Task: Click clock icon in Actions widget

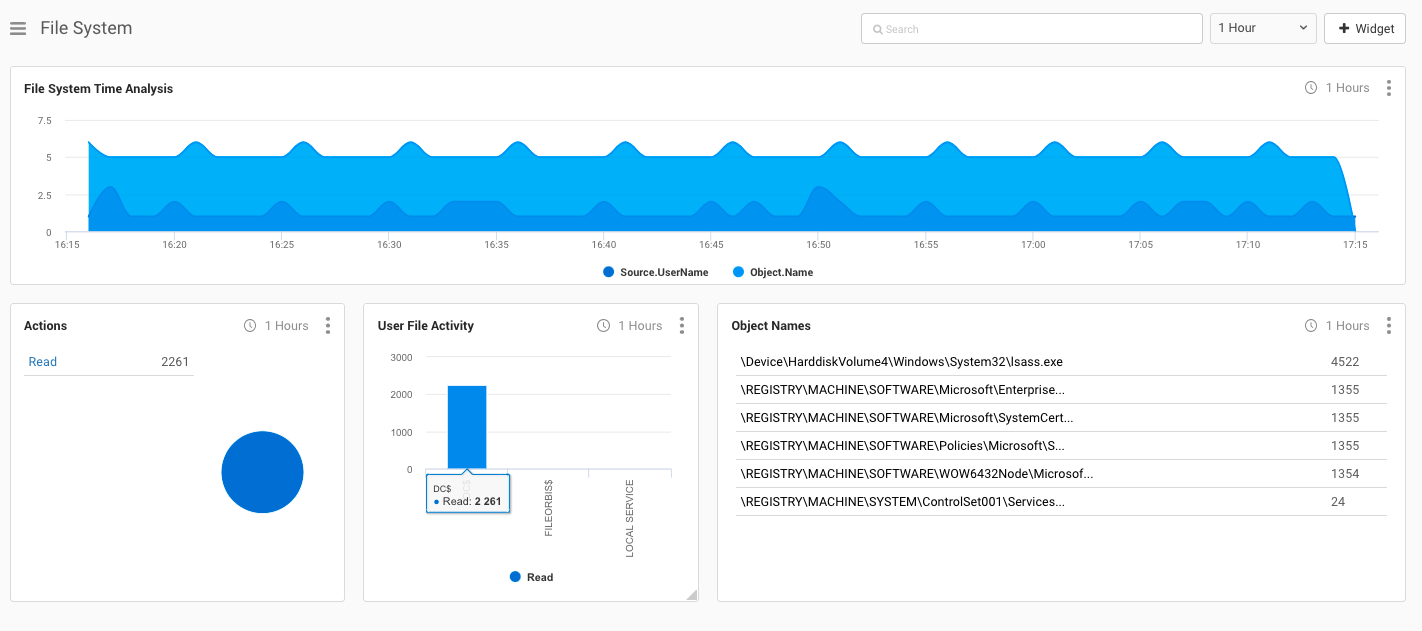Action: 250,326
